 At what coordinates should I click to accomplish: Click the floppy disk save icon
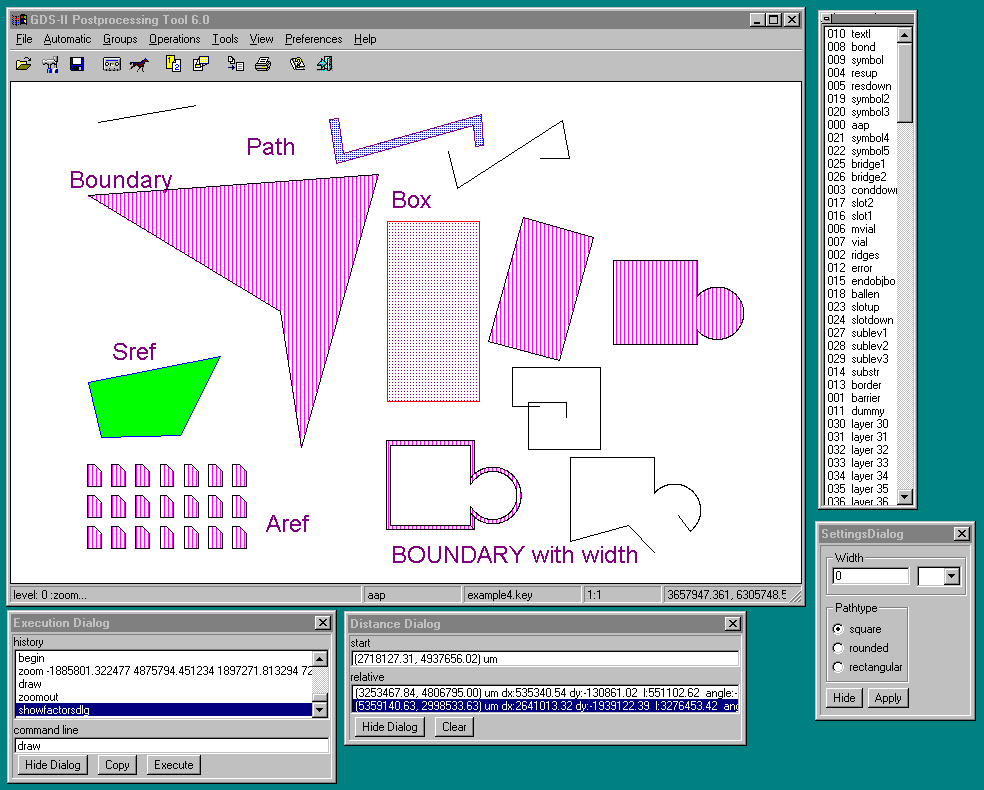[77, 64]
